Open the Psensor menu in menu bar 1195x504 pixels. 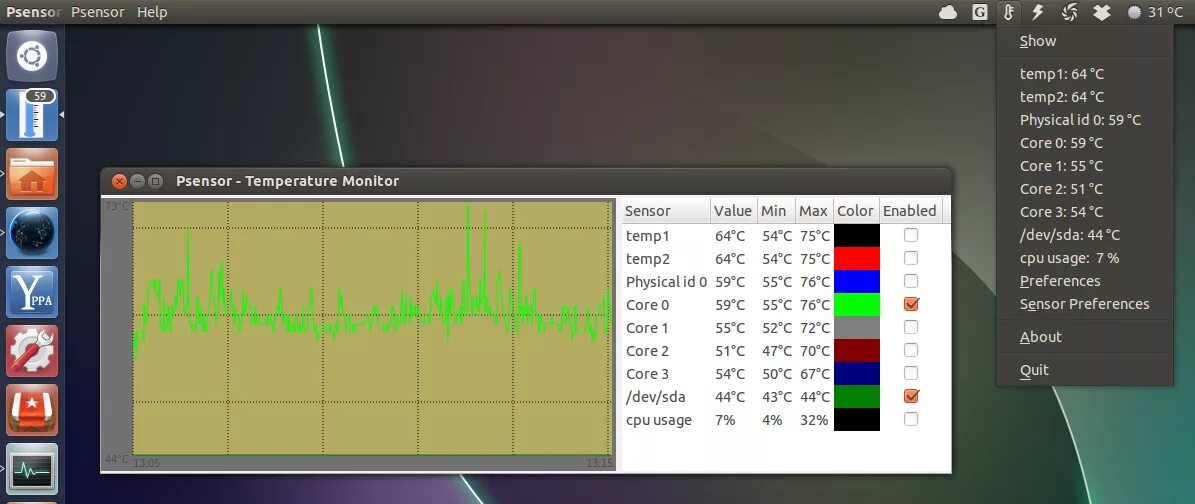pyautogui.click(x=98, y=12)
